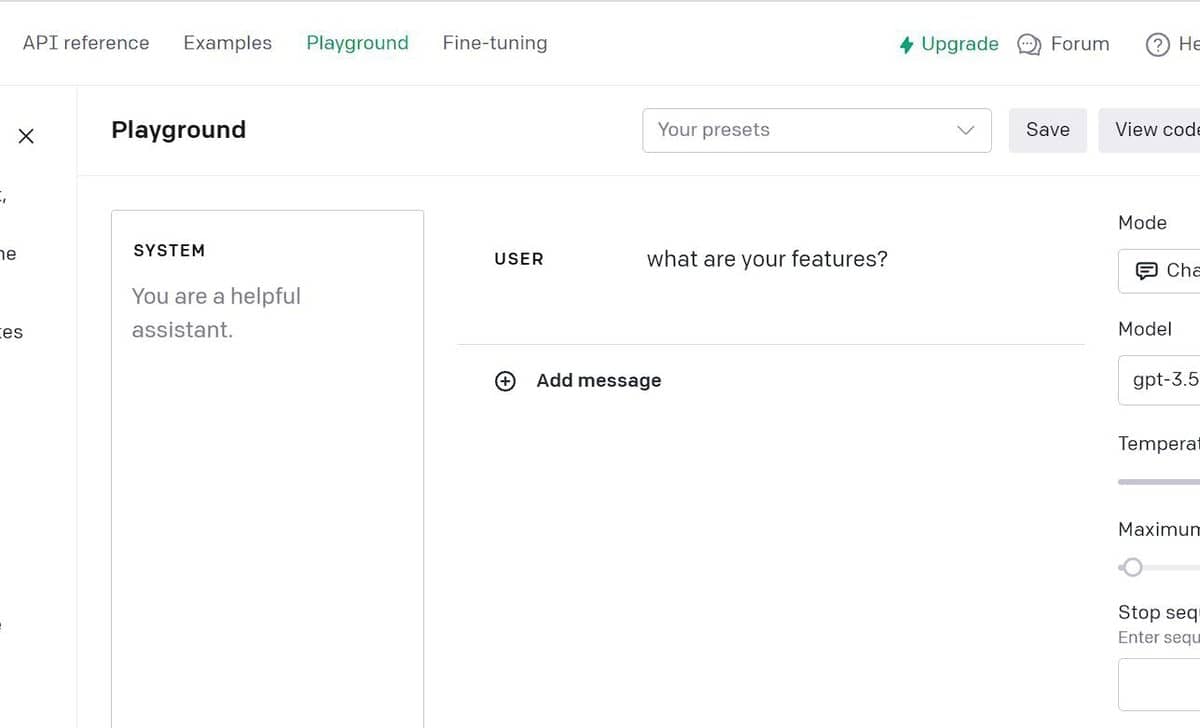
Task: Toggle the USER role label
Action: point(518,259)
